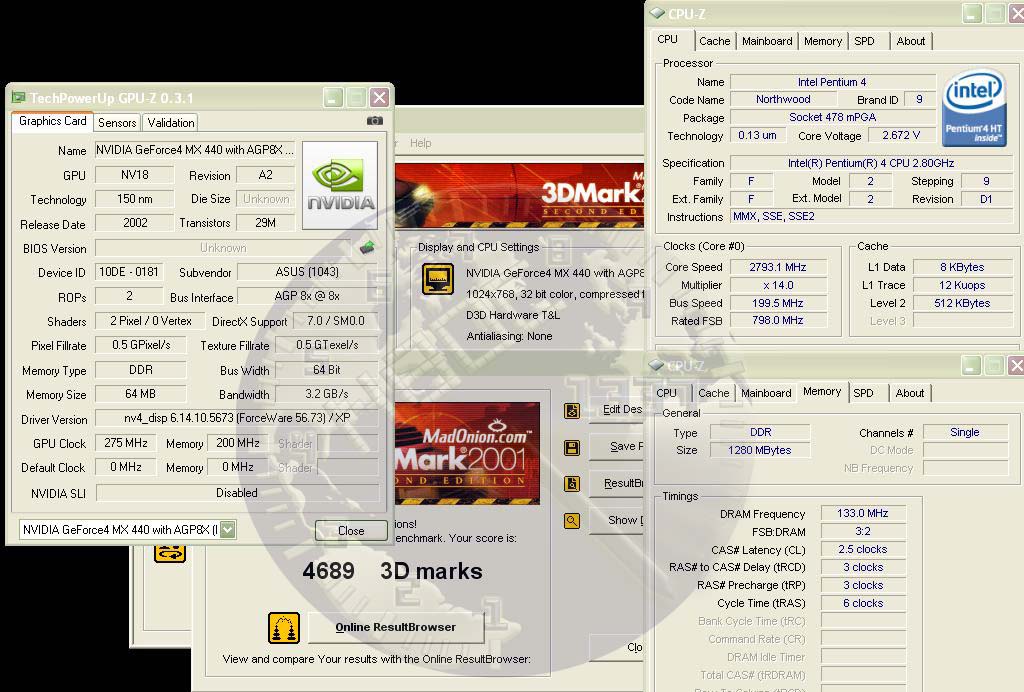Click the top CPU-Z title bar icon
Screen dimensions: 1024x692
pyautogui.click(x=658, y=13)
